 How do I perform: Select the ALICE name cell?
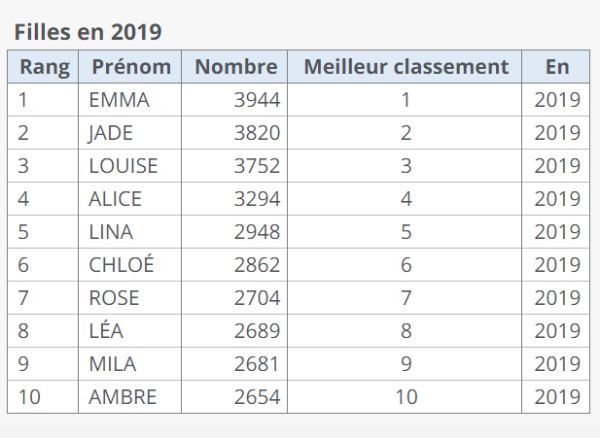pos(115,199)
